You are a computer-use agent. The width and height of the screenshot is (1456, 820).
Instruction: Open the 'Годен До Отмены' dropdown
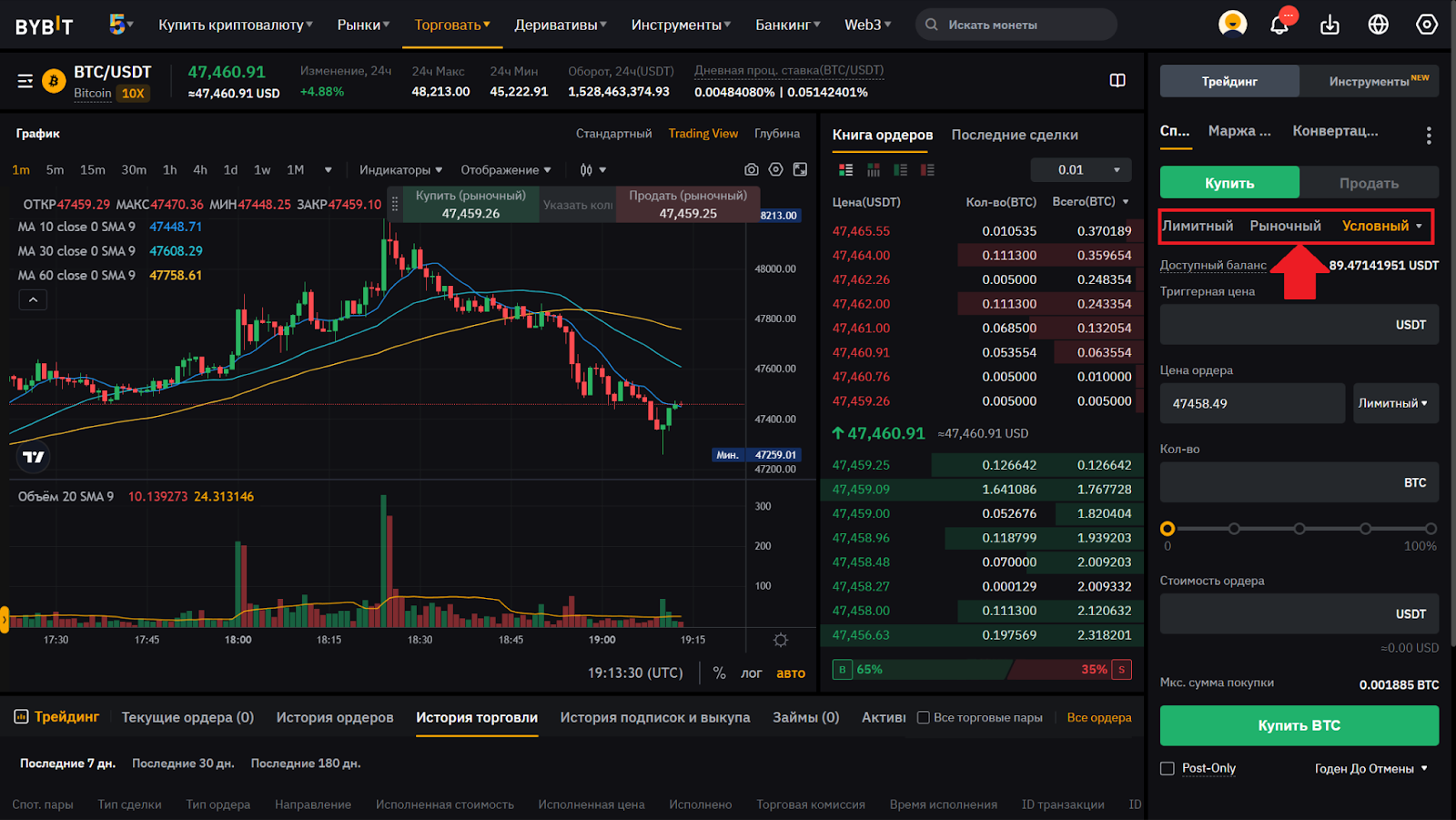coord(1370,769)
